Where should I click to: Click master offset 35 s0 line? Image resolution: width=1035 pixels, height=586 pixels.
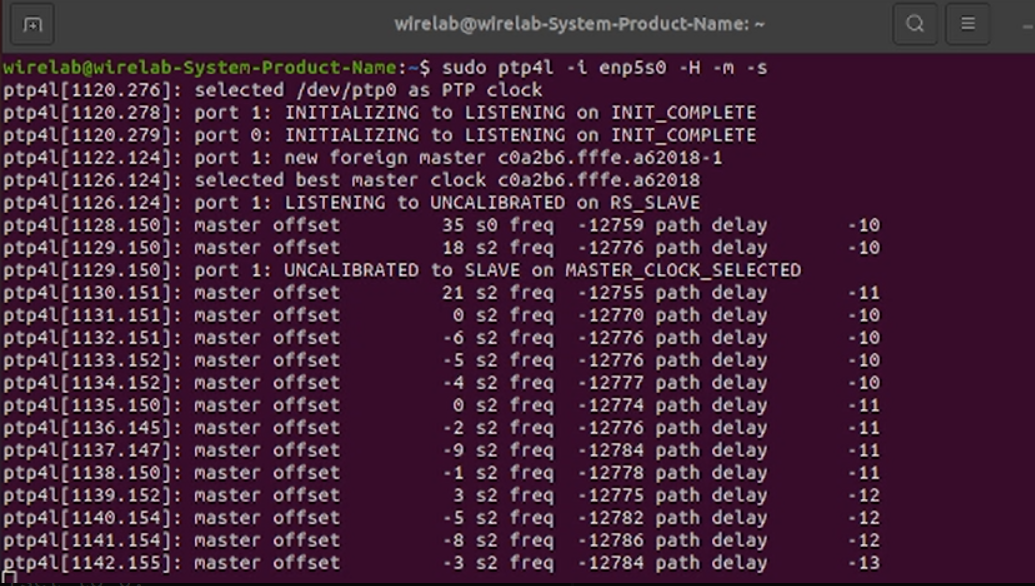441,225
